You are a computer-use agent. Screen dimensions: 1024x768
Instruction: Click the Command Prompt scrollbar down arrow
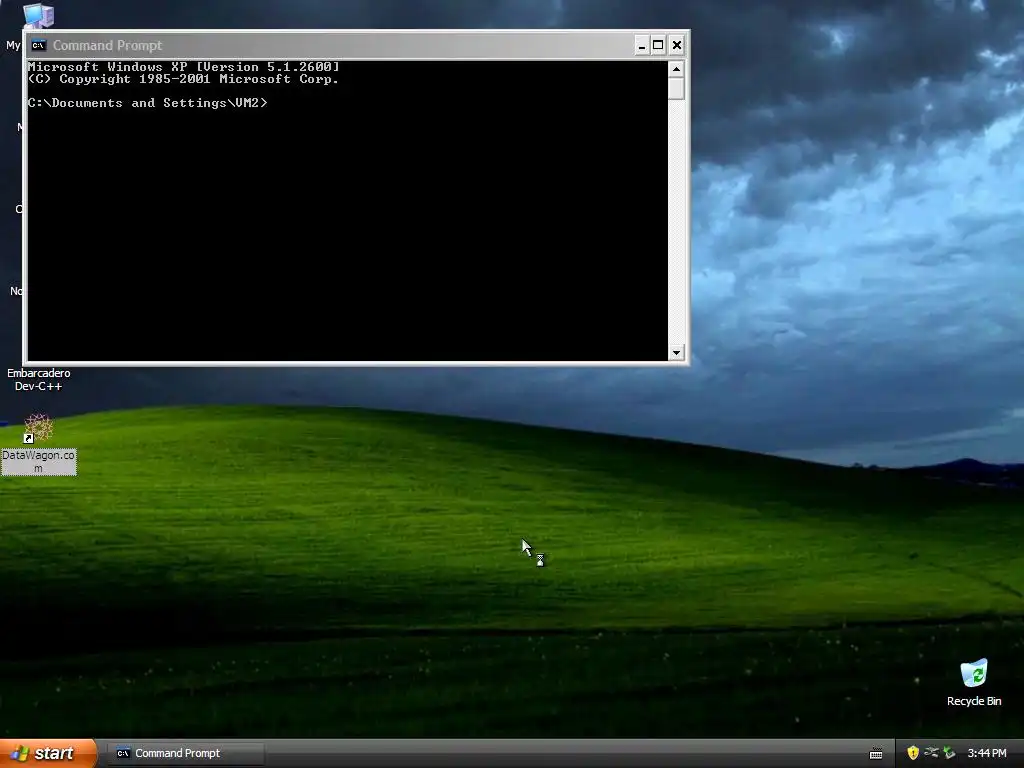click(x=676, y=353)
